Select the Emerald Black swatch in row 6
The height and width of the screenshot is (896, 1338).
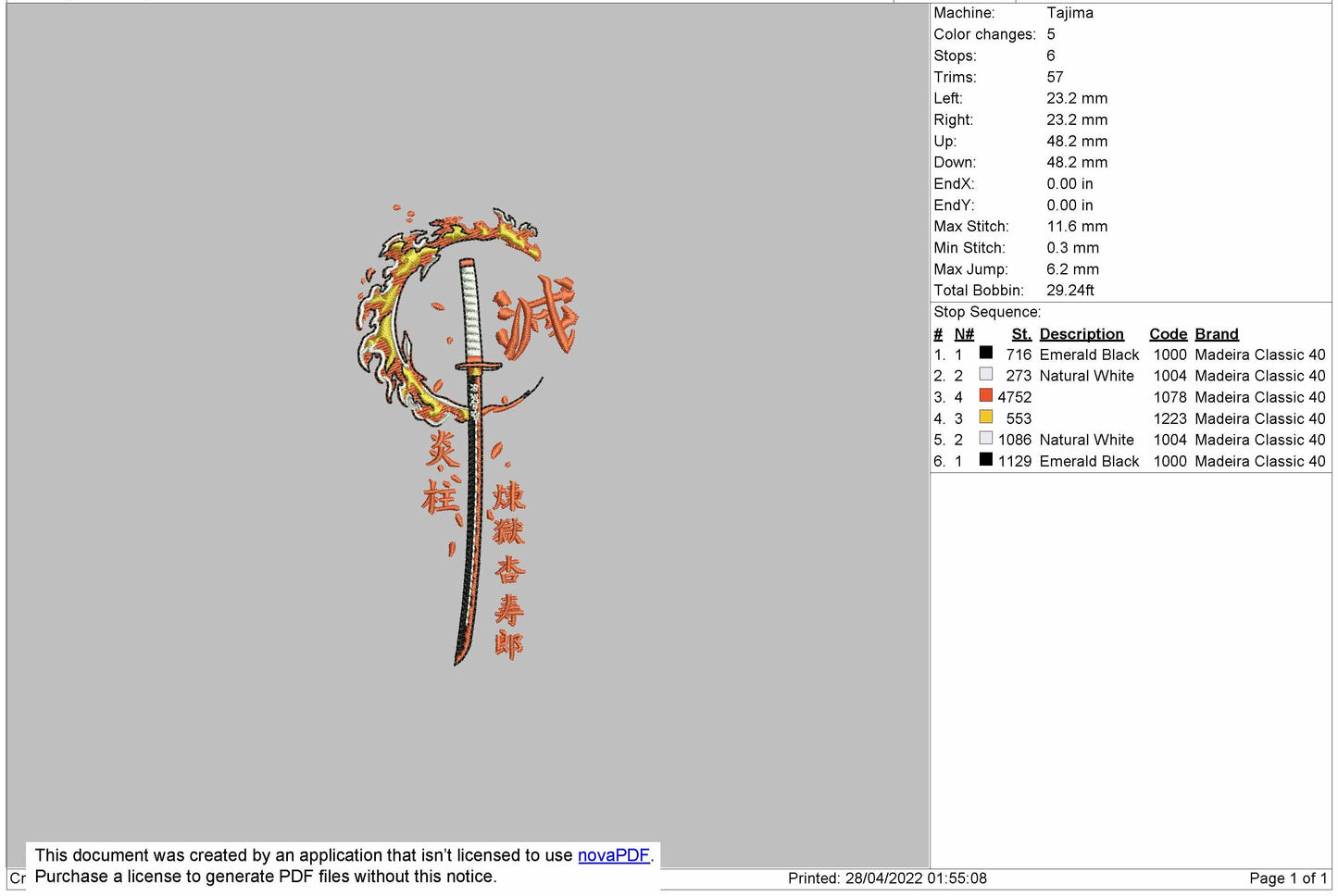click(985, 459)
